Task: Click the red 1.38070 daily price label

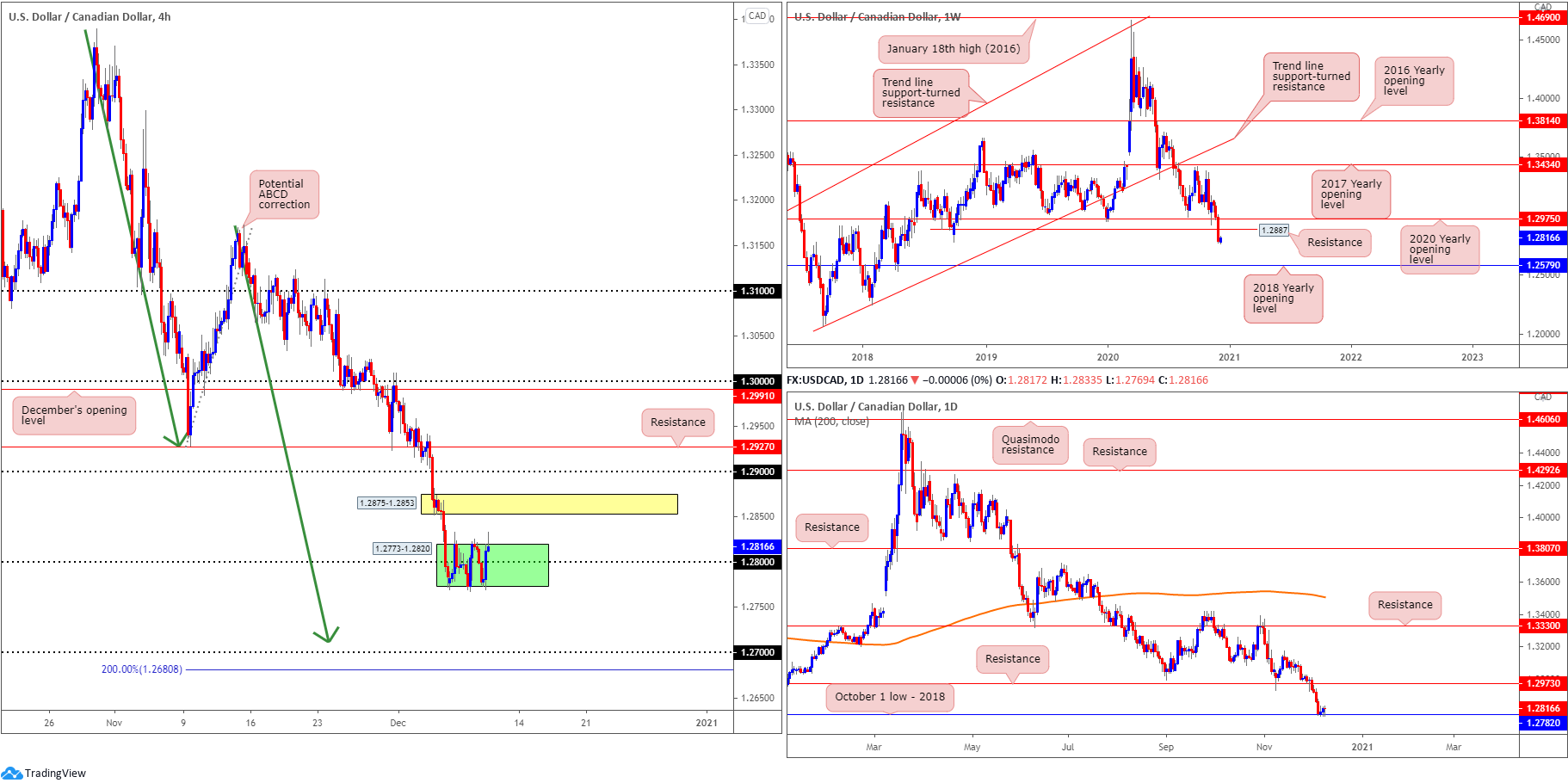Action: pyautogui.click(x=1543, y=548)
